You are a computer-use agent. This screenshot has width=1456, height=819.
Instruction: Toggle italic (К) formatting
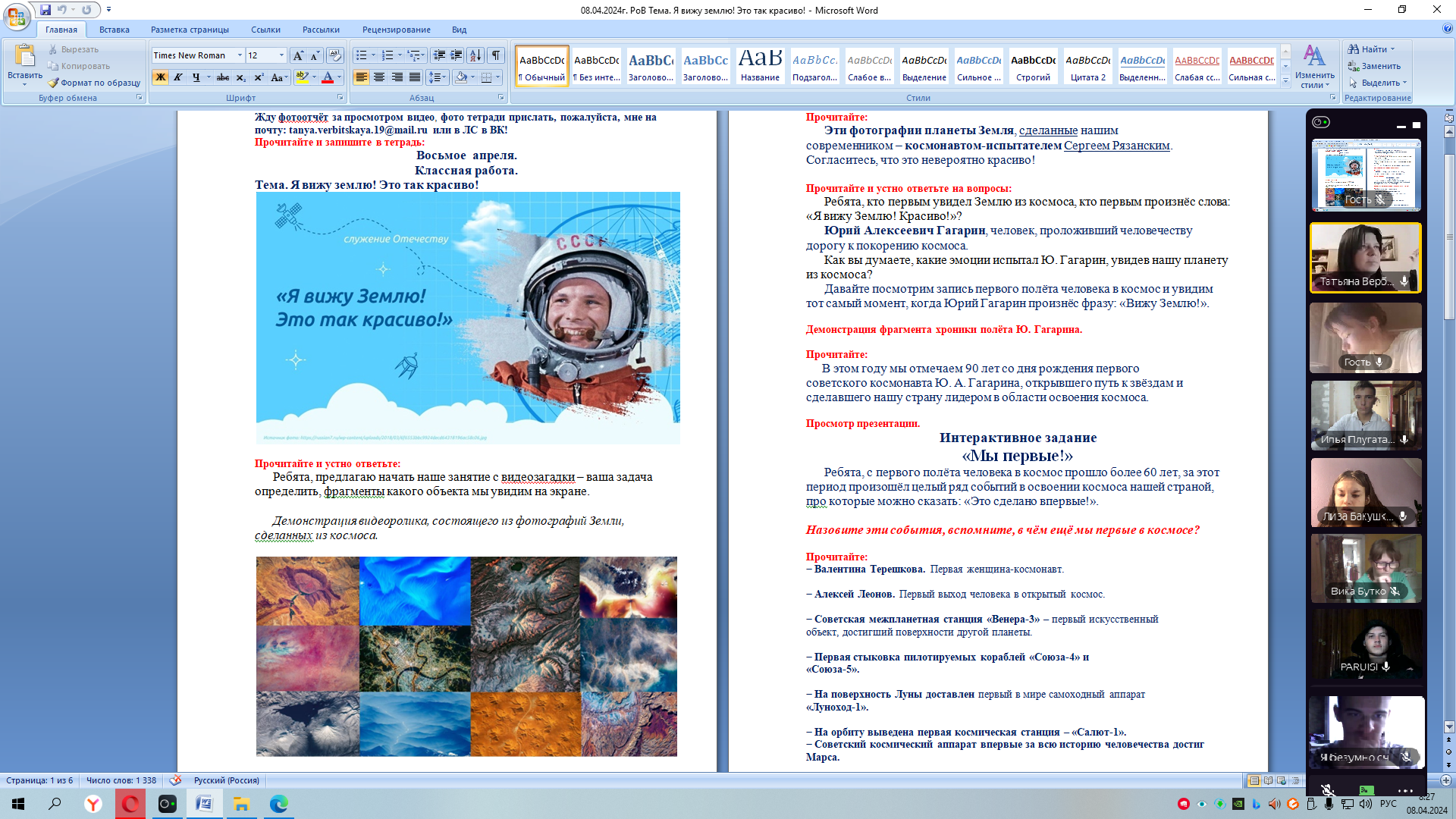(x=178, y=77)
